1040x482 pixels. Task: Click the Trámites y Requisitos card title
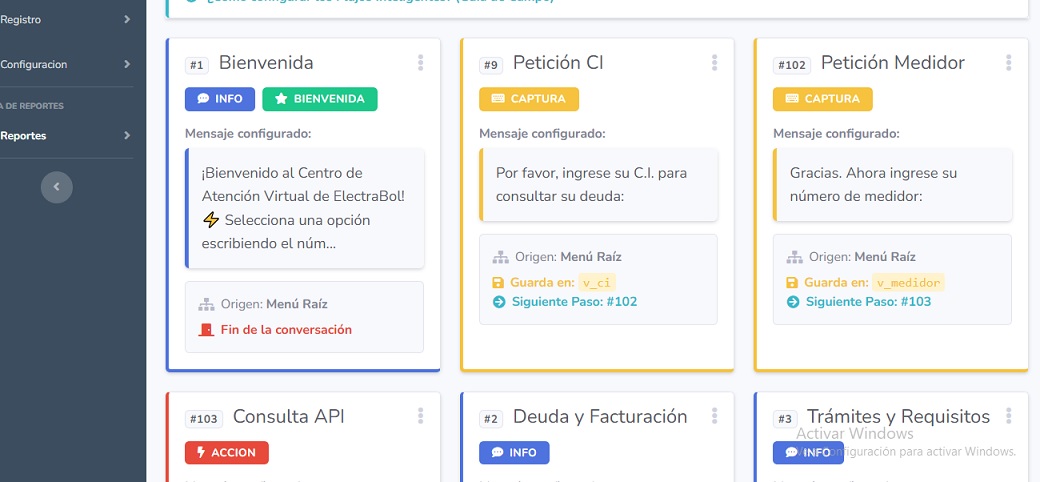click(x=898, y=416)
